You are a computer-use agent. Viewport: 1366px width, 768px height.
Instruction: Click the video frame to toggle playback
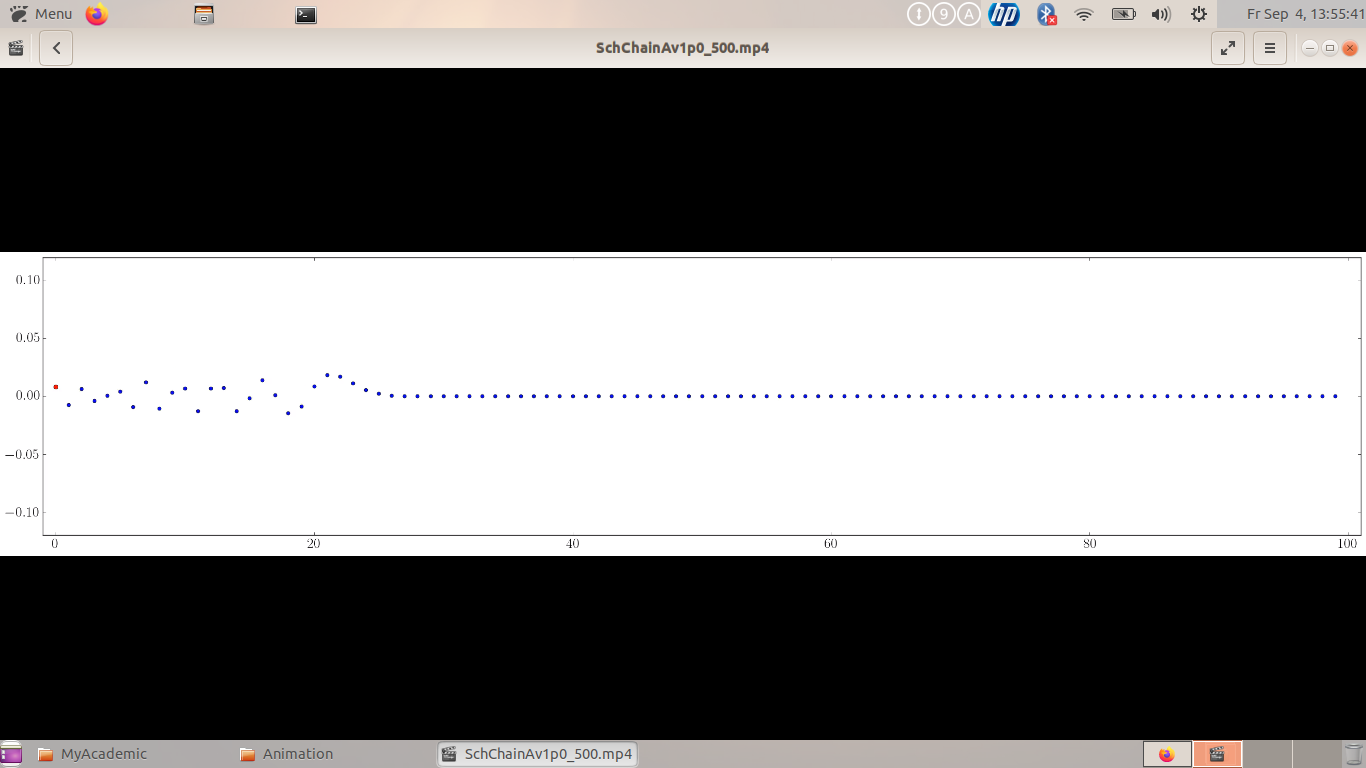point(683,404)
